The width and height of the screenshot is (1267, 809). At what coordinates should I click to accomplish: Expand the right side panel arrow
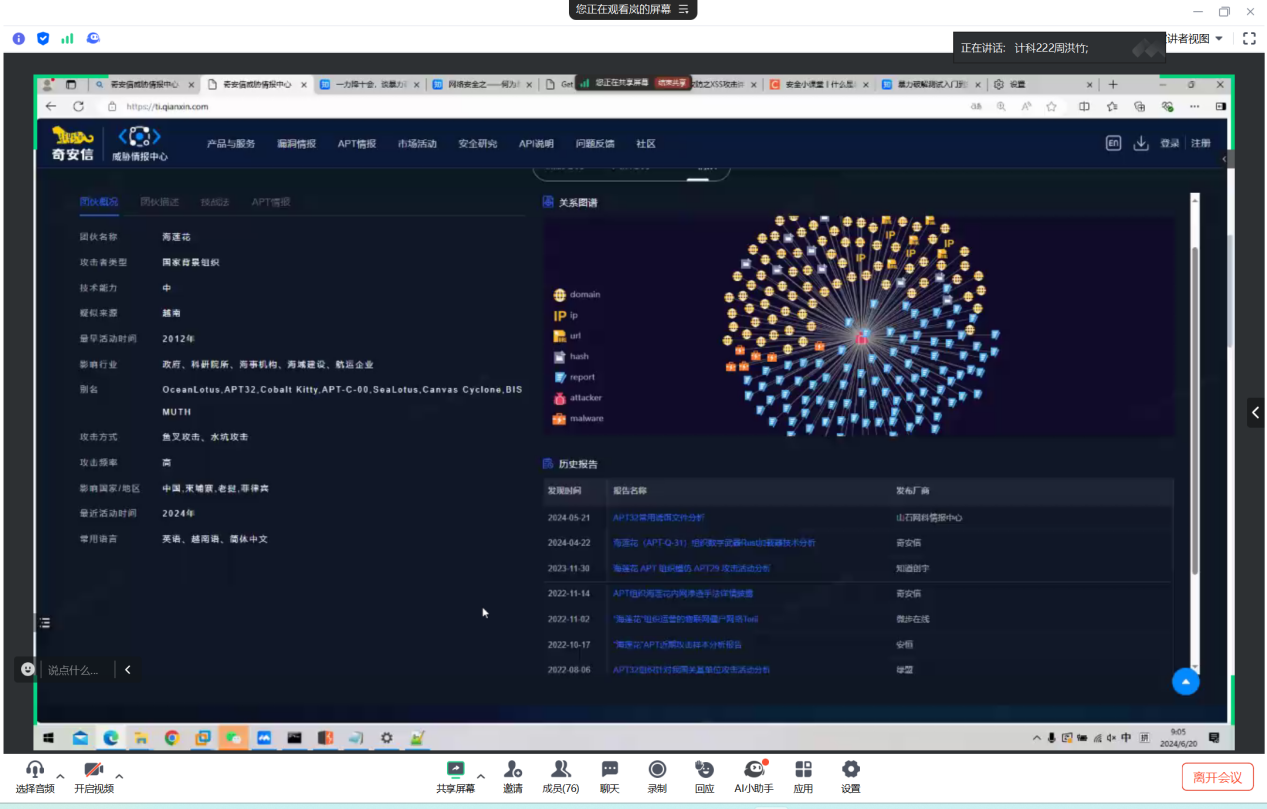click(x=1255, y=412)
